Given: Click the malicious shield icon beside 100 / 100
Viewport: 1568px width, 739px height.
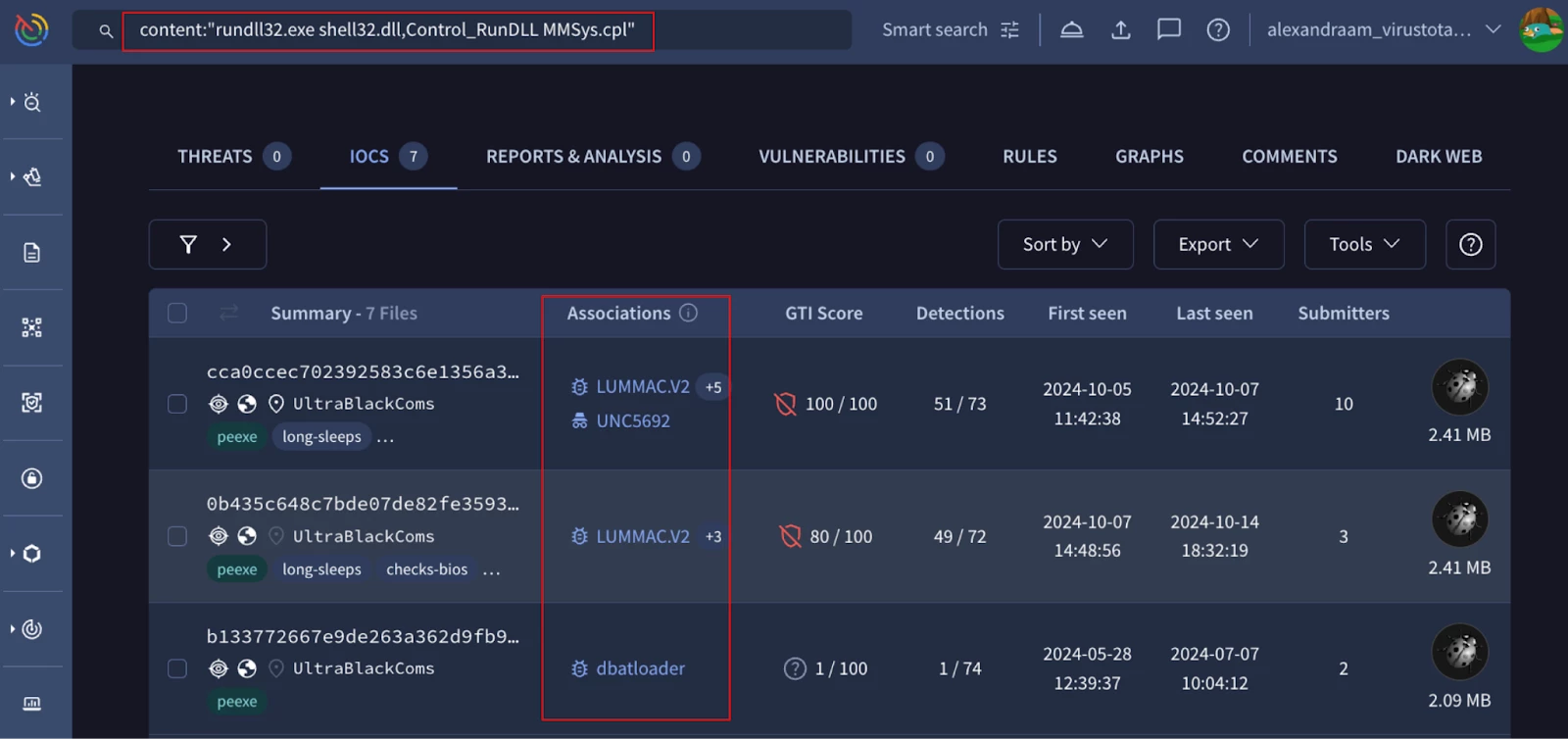Looking at the screenshot, I should 785,404.
